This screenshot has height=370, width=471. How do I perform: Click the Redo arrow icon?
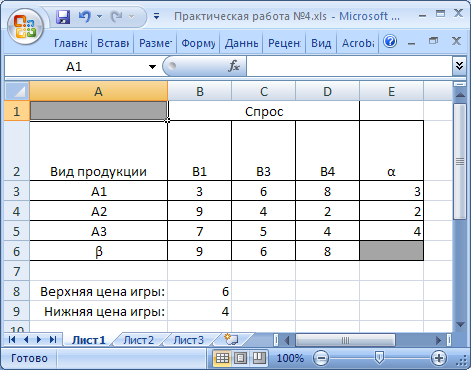117,16
